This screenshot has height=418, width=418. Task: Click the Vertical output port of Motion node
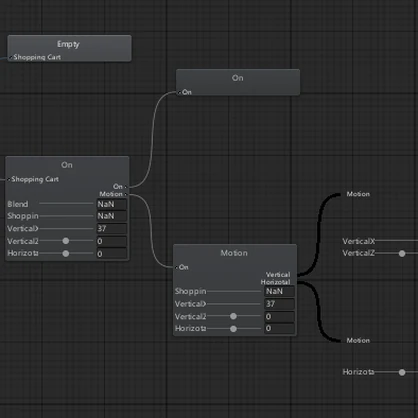[x=278, y=275]
